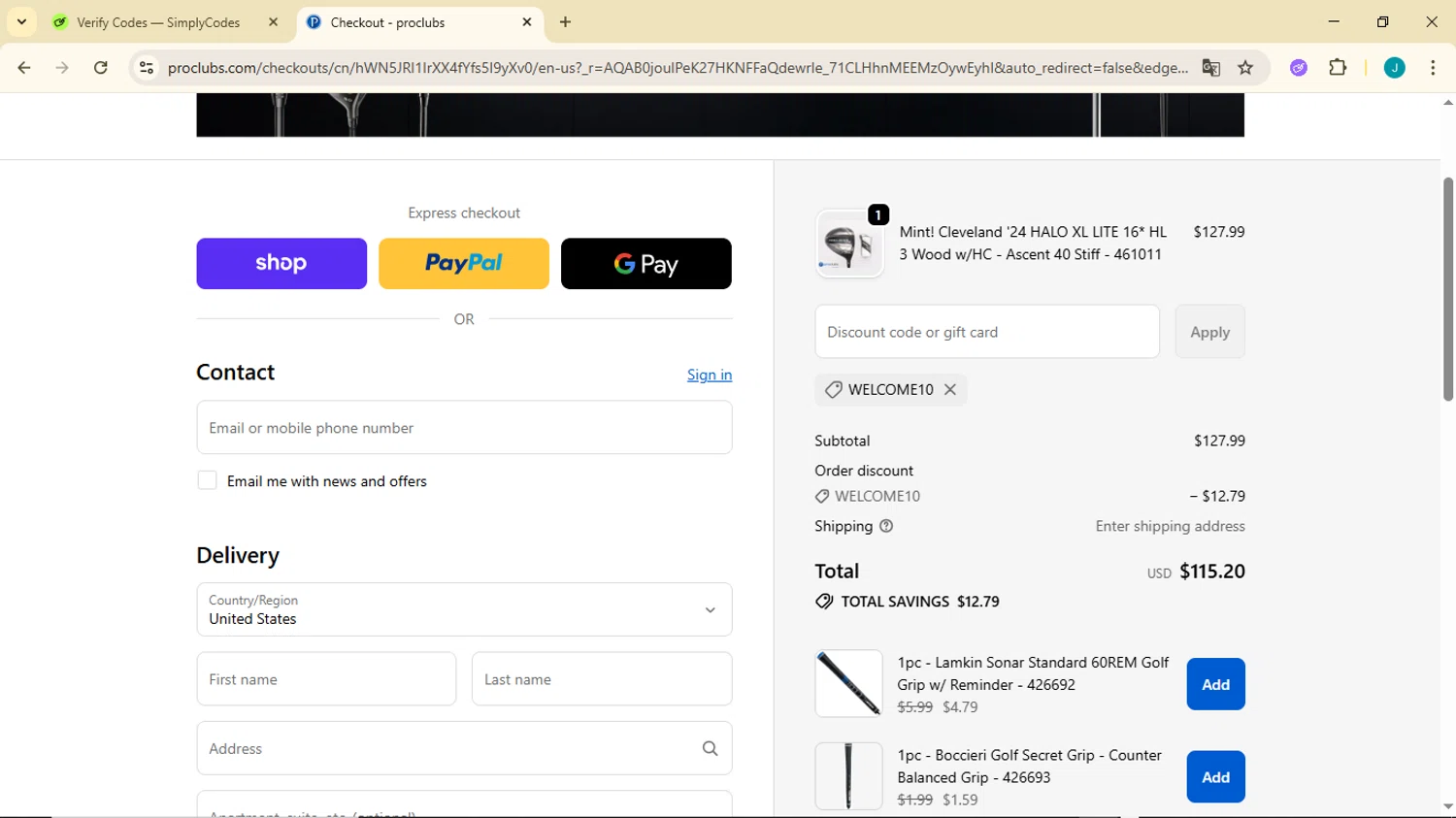The image size is (1456, 818).
Task: Click the Sign in link
Action: pos(710,375)
